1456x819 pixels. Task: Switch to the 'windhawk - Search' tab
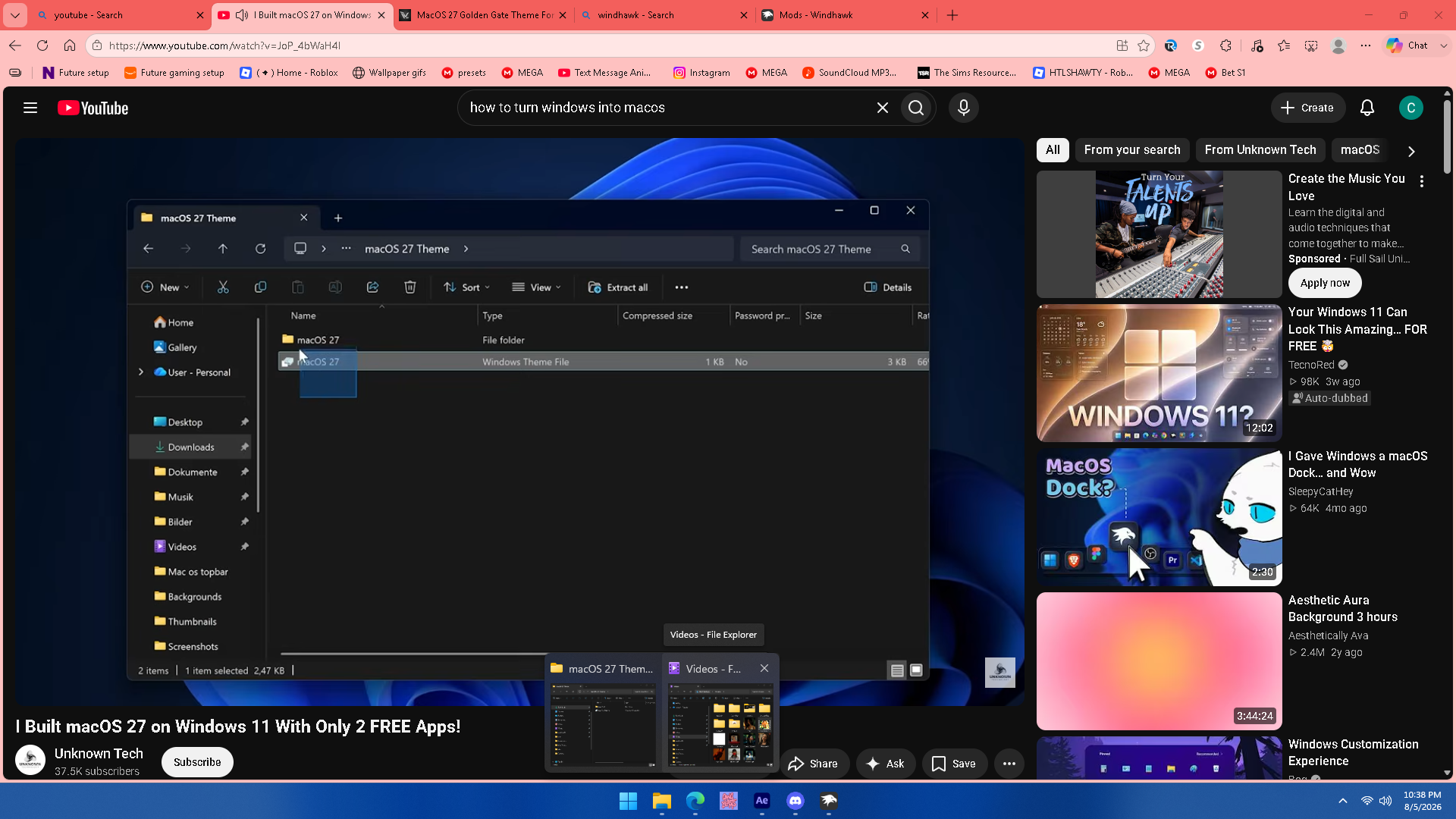coord(665,15)
